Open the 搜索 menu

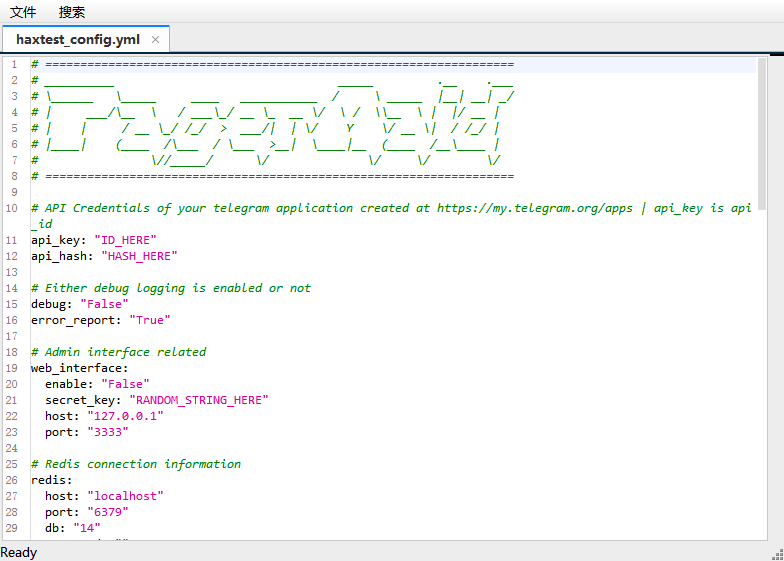(x=72, y=12)
